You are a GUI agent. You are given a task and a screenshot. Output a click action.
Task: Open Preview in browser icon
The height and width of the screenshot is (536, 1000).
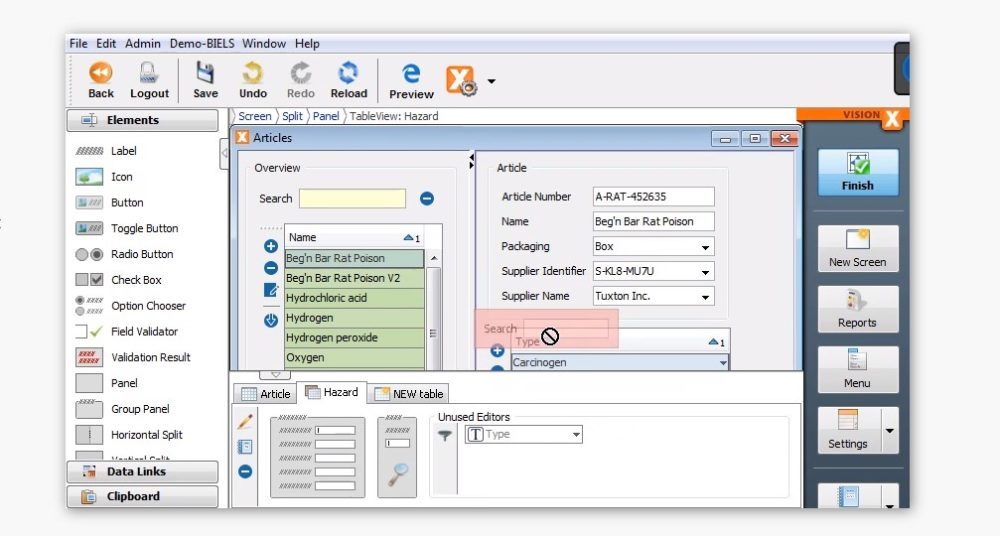click(x=411, y=75)
